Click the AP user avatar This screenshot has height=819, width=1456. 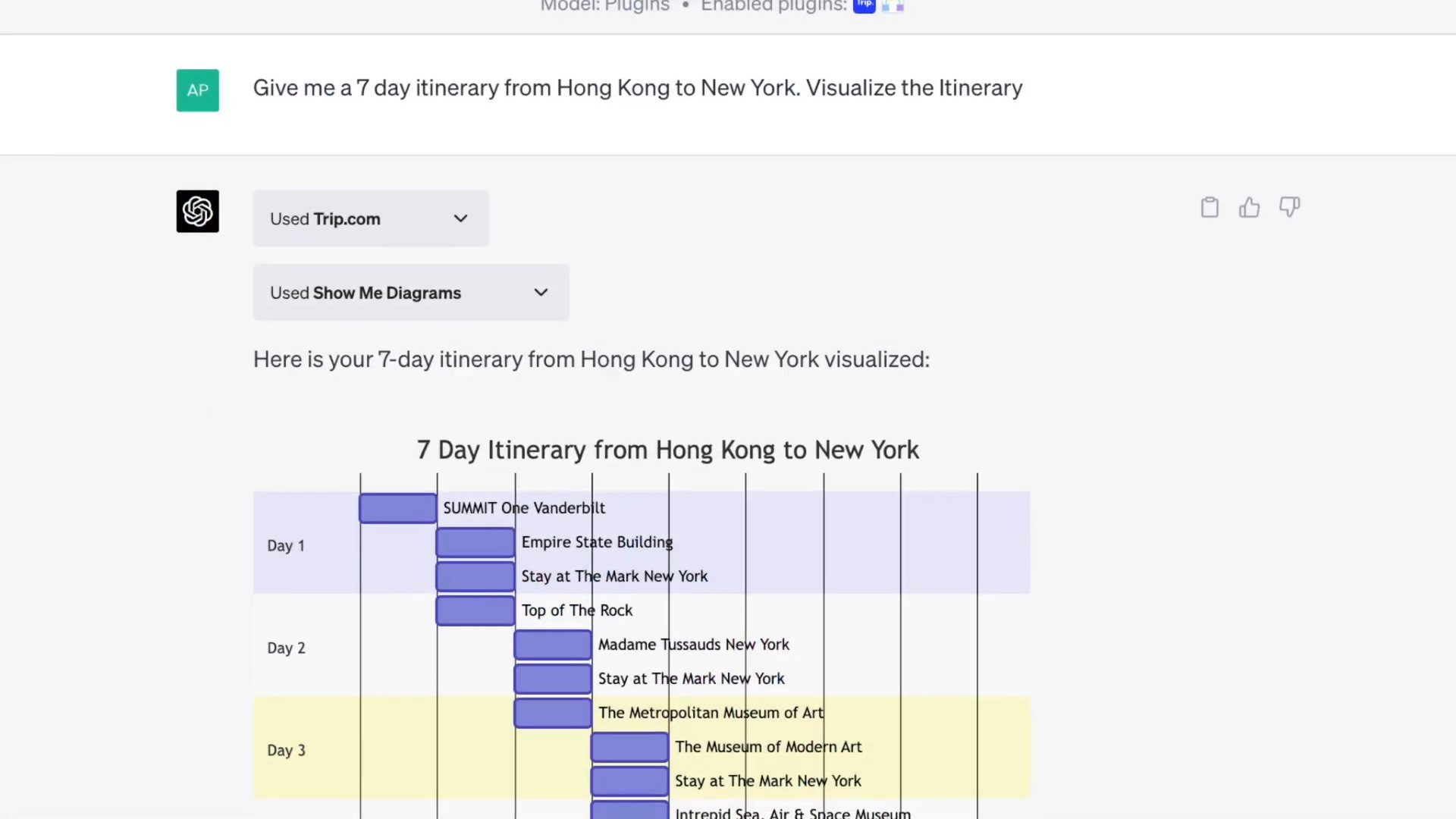(197, 90)
